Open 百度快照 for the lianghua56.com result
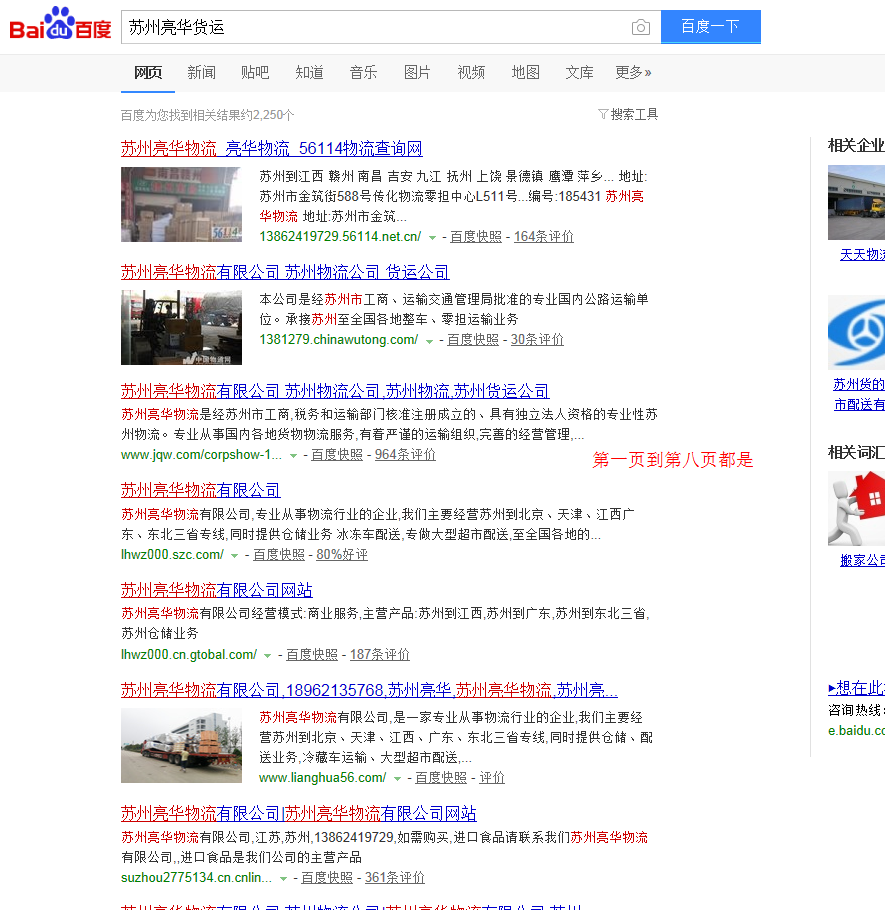 [x=441, y=777]
